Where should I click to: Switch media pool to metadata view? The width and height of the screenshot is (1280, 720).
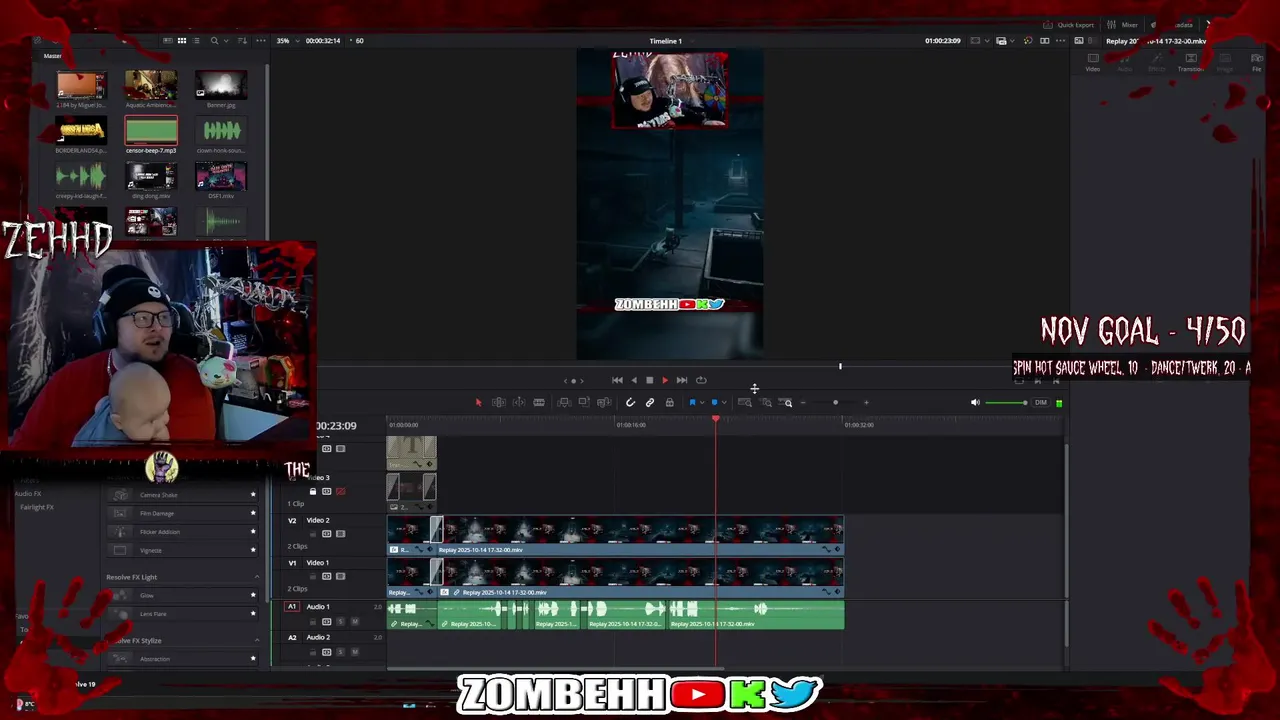166,41
